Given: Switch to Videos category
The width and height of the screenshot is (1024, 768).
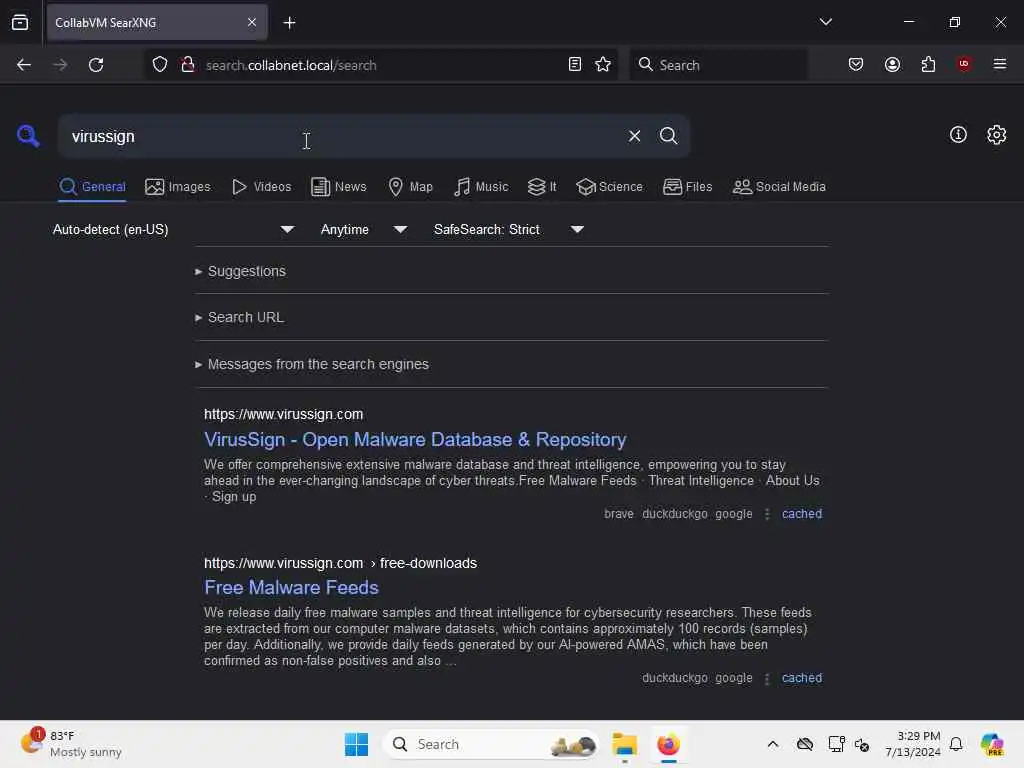Looking at the screenshot, I should pos(261,187).
